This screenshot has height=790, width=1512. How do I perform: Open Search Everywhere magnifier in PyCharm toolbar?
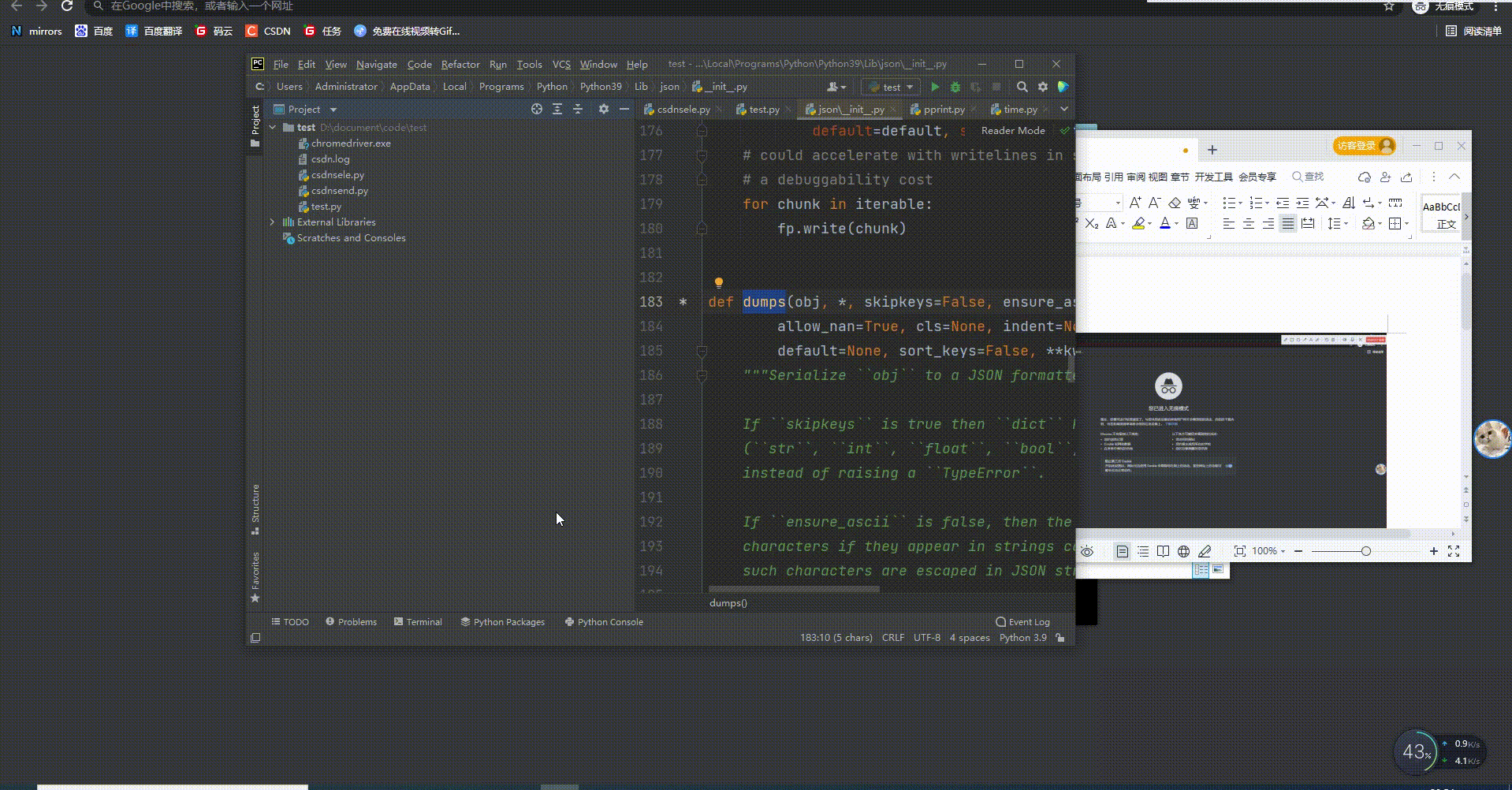pos(1022,87)
